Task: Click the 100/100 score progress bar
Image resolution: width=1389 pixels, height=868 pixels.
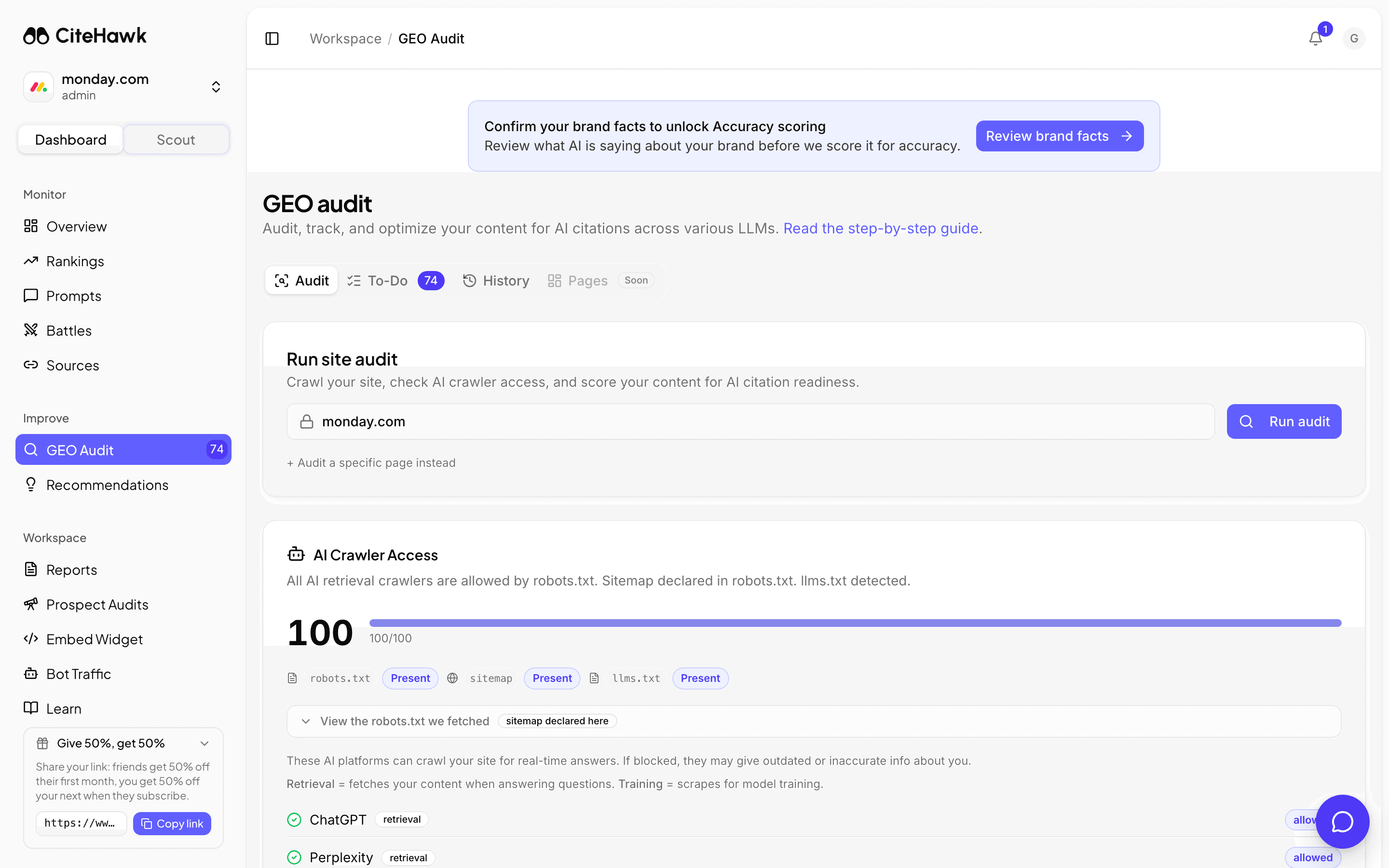Action: [x=855, y=623]
